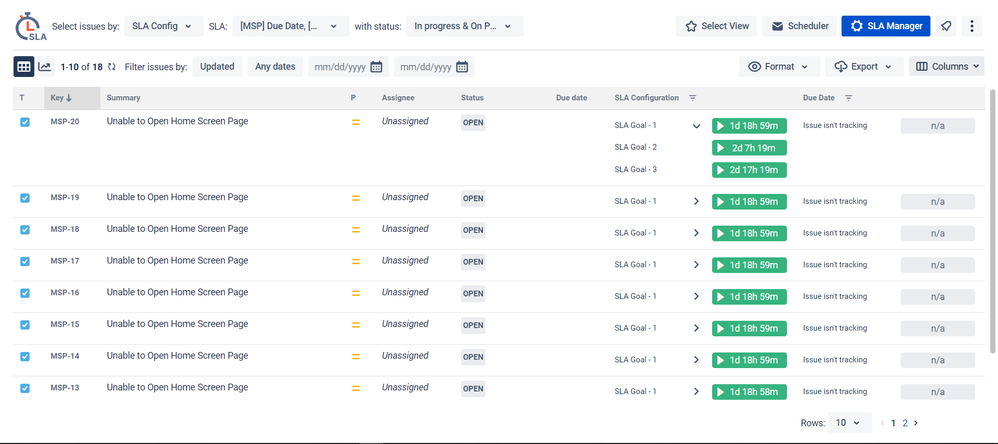998x444 pixels.
Task: Sort by Key column header
Action: point(72,98)
